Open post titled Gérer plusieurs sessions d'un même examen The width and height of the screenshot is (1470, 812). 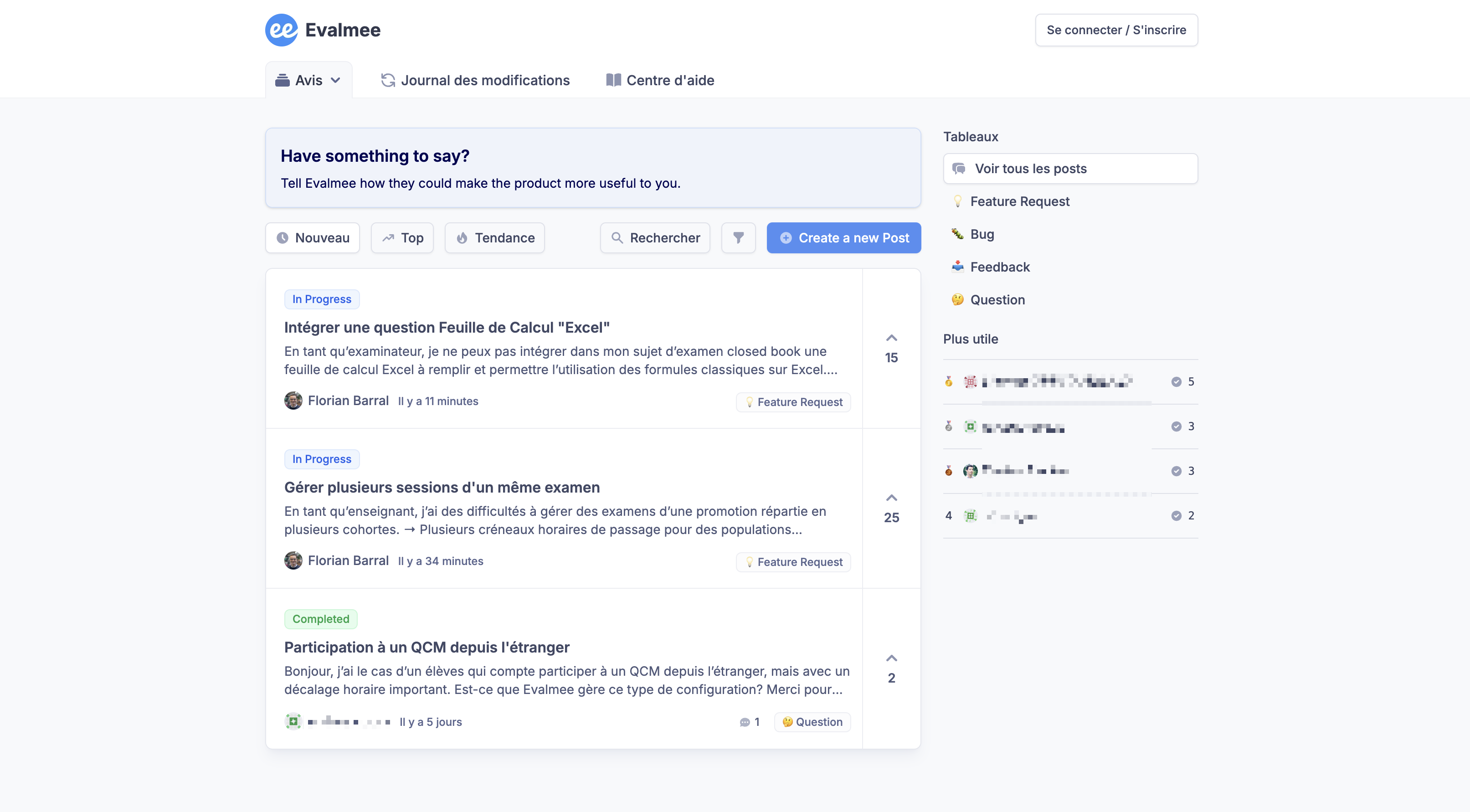pos(442,487)
